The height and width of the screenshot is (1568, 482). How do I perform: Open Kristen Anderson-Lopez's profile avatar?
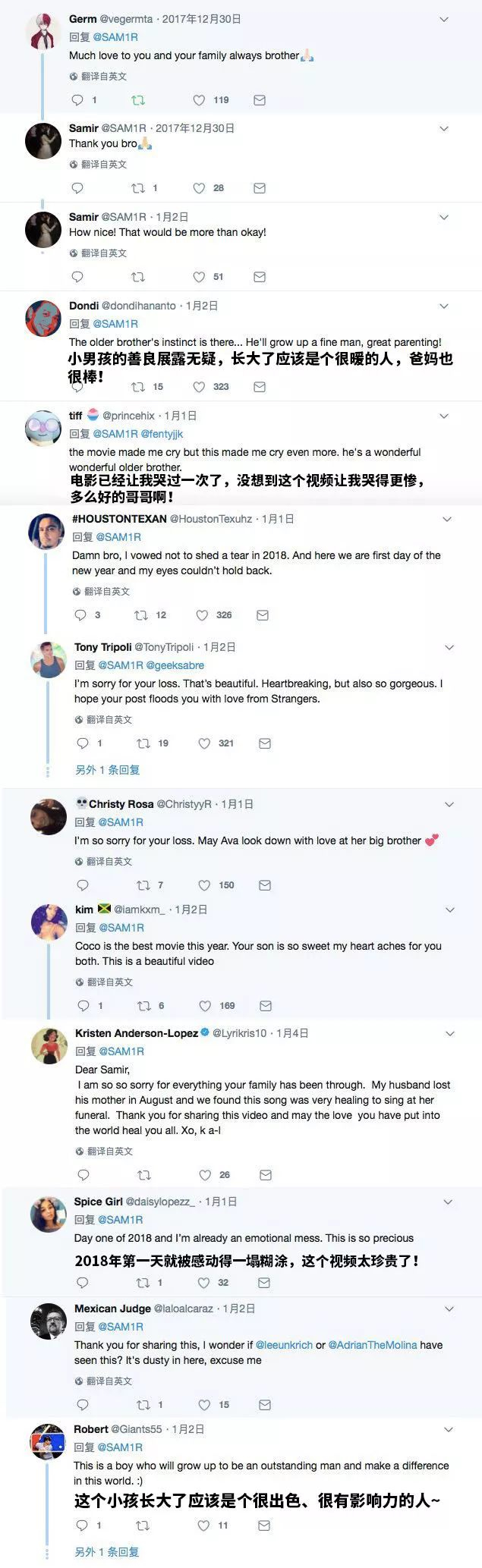click(x=49, y=1047)
